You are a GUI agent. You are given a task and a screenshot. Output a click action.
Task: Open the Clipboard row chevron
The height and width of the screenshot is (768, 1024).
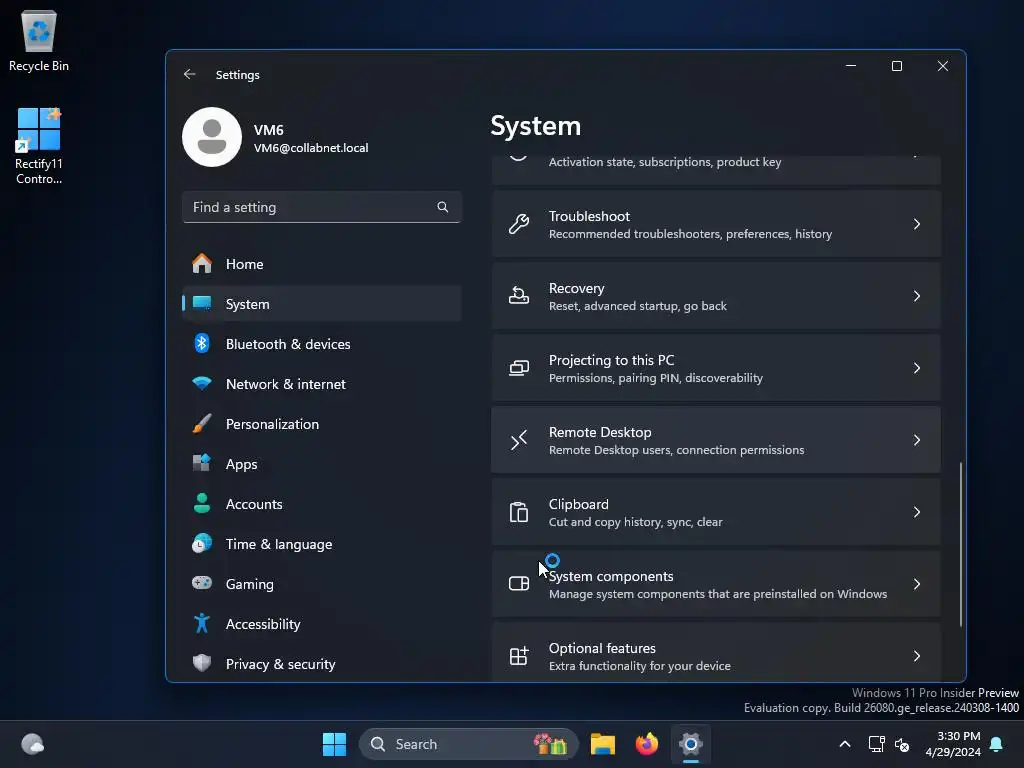point(917,512)
